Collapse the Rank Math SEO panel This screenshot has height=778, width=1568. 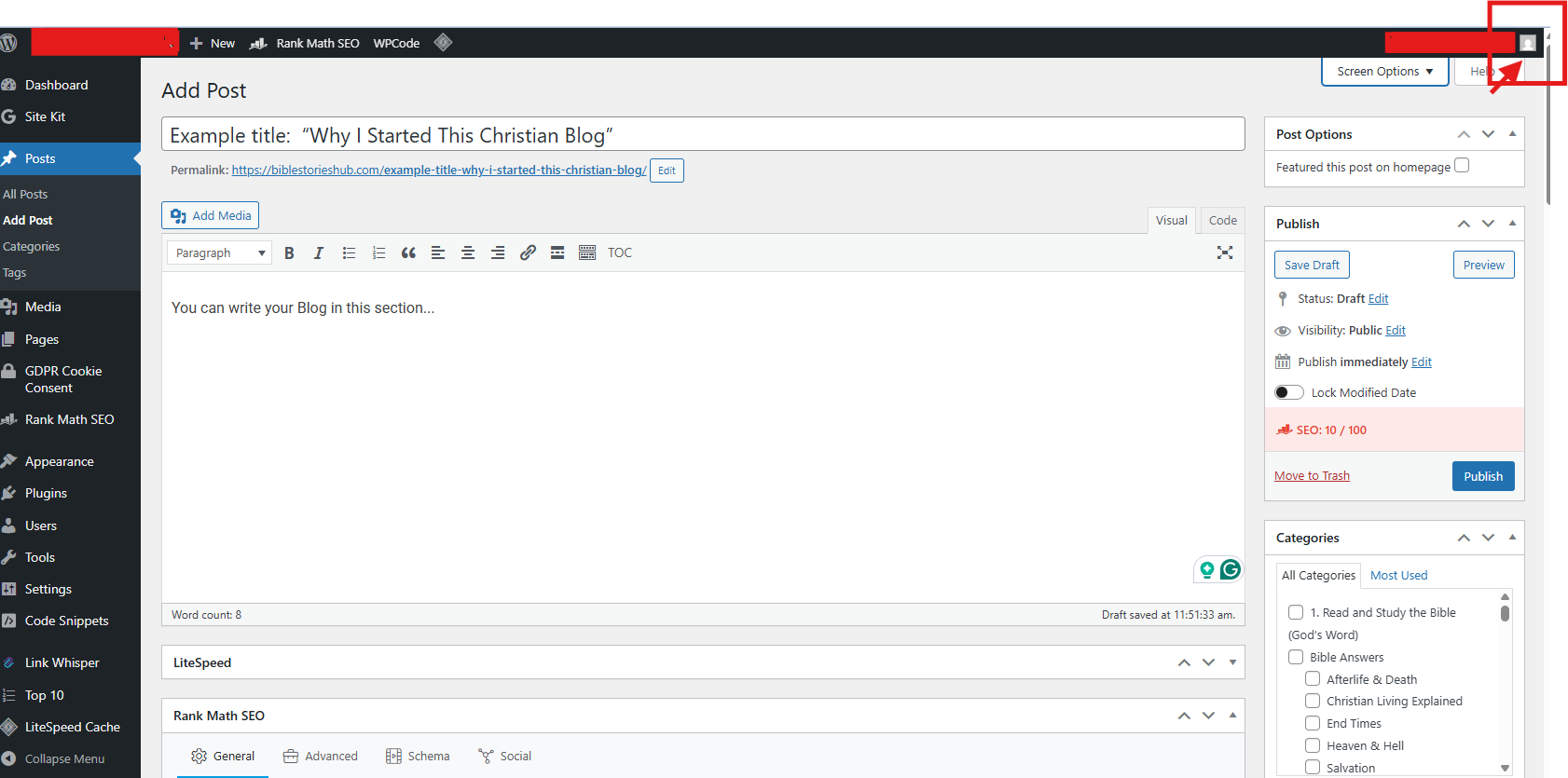[1232, 716]
